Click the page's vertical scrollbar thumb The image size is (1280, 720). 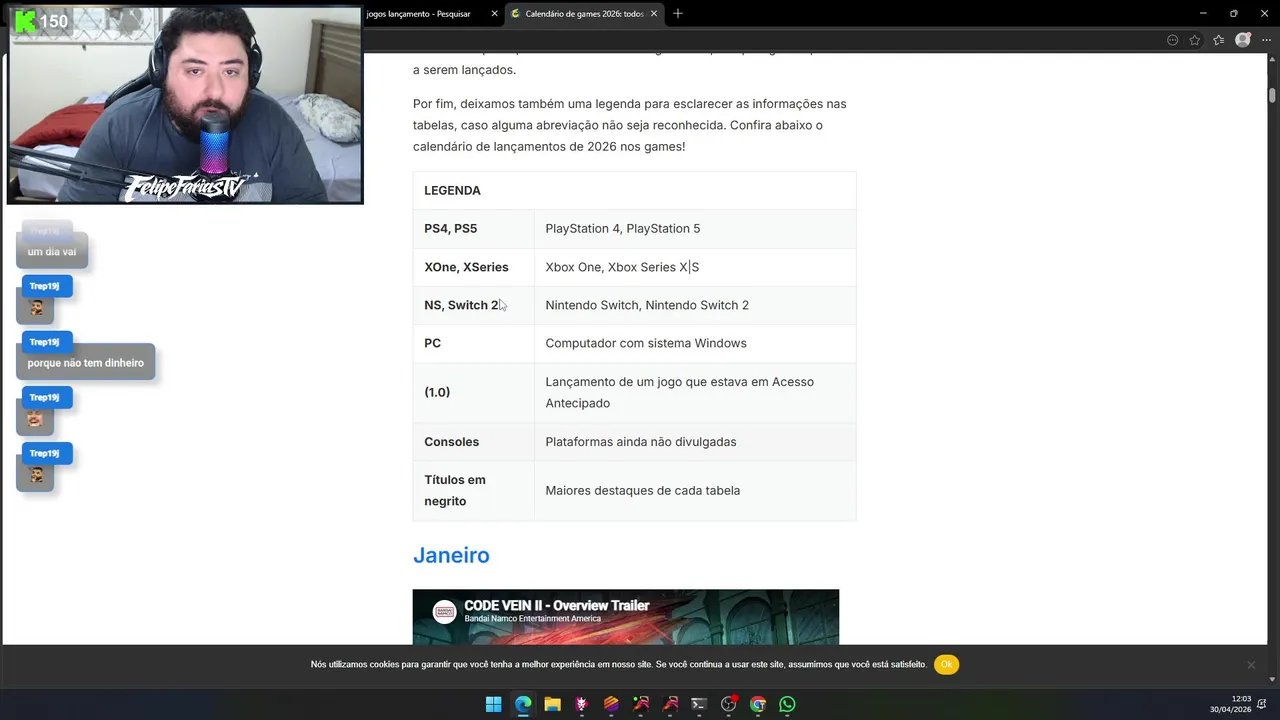(x=1272, y=96)
